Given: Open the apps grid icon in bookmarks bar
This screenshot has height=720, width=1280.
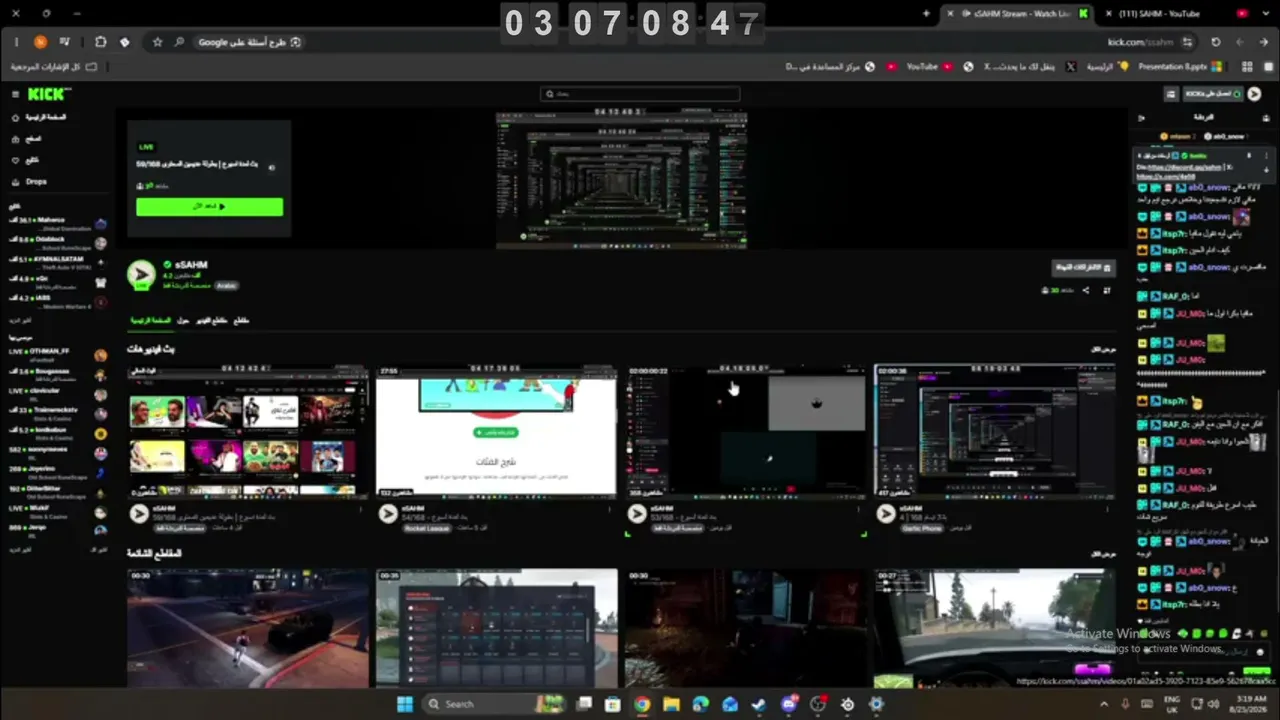Looking at the screenshot, I should pyautogui.click(x=1248, y=67).
